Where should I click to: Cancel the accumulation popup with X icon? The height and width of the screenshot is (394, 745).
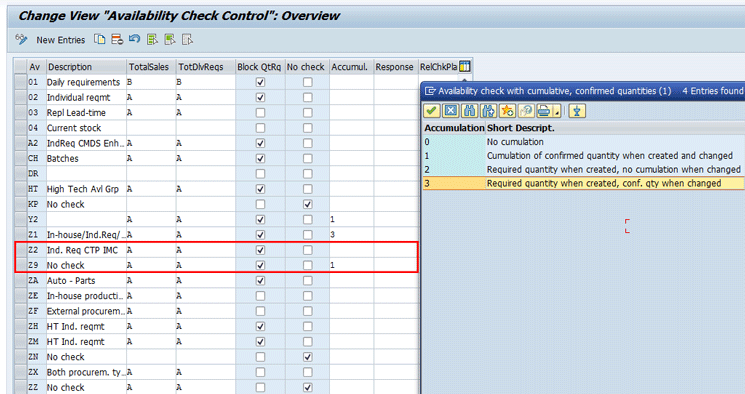(450, 111)
